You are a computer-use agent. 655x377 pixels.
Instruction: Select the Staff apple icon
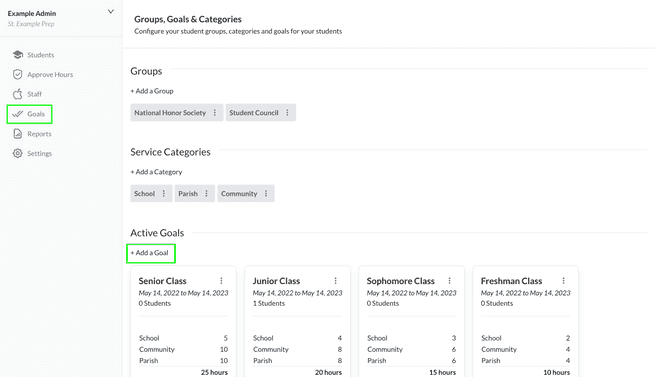pyautogui.click(x=18, y=94)
